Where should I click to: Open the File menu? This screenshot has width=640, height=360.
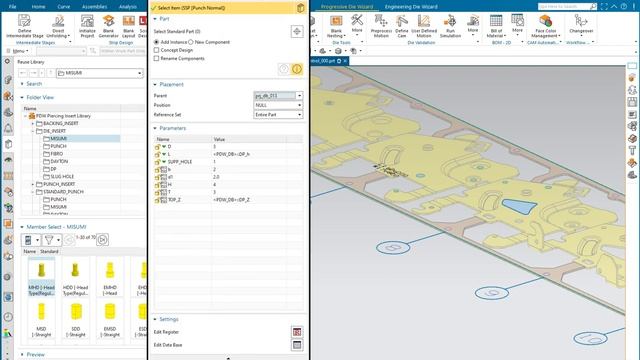point(13,7)
